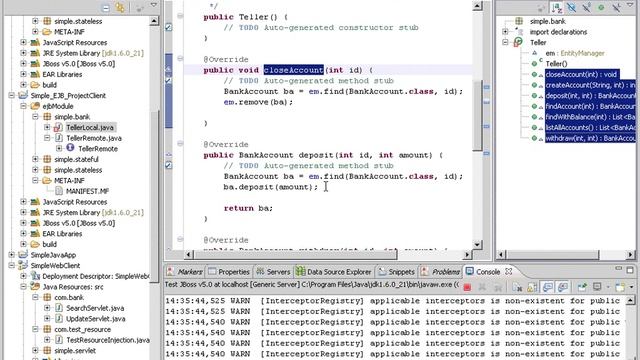640x360 pixels.
Task: Click editor vertical scrollbar thumb
Action: [478, 116]
